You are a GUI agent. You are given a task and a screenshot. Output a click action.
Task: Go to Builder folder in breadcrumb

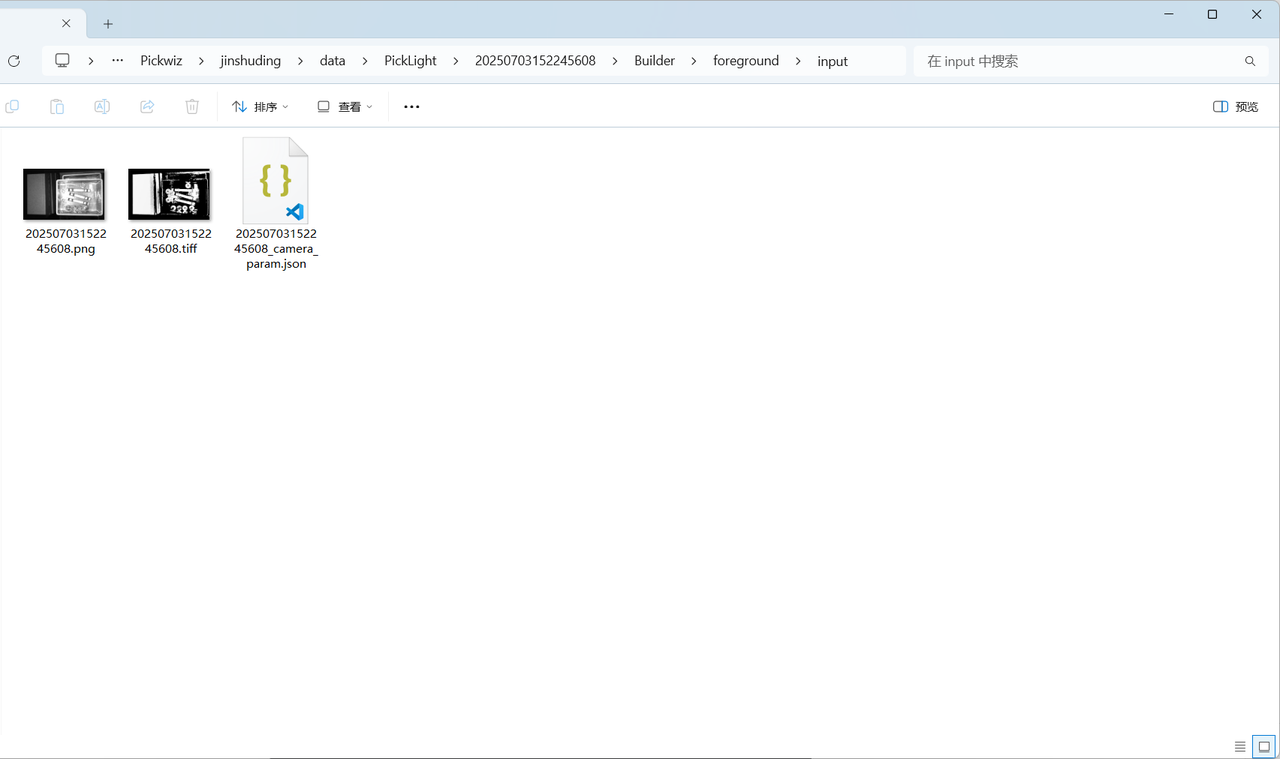pyautogui.click(x=654, y=61)
